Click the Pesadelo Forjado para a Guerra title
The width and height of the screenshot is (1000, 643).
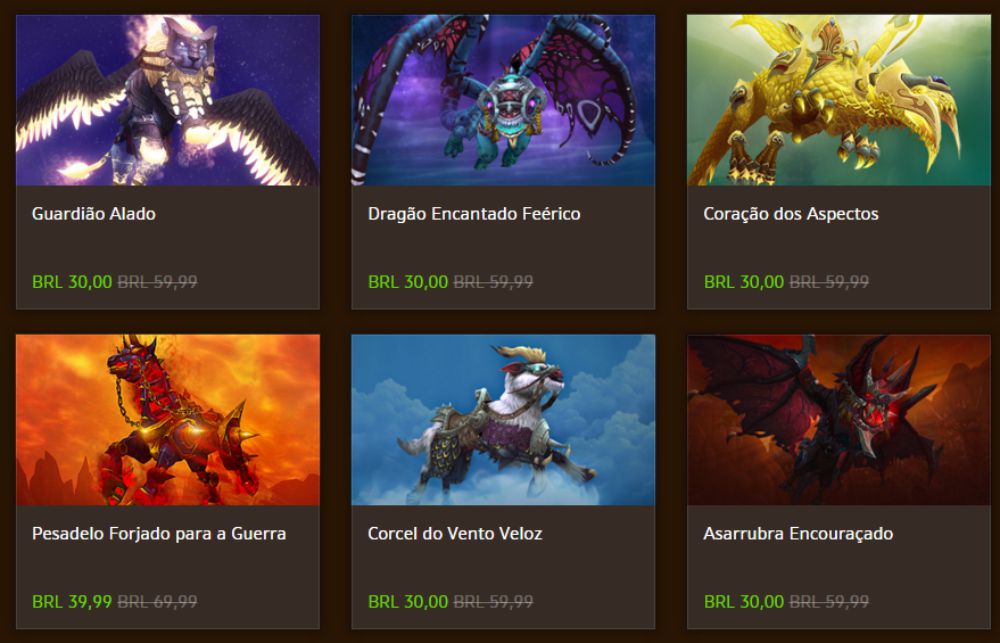tap(159, 533)
